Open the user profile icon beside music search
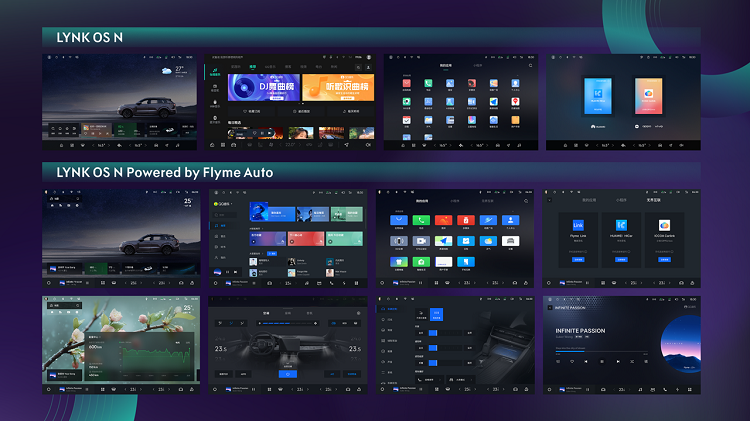This screenshot has height=421, width=750. tap(368, 67)
